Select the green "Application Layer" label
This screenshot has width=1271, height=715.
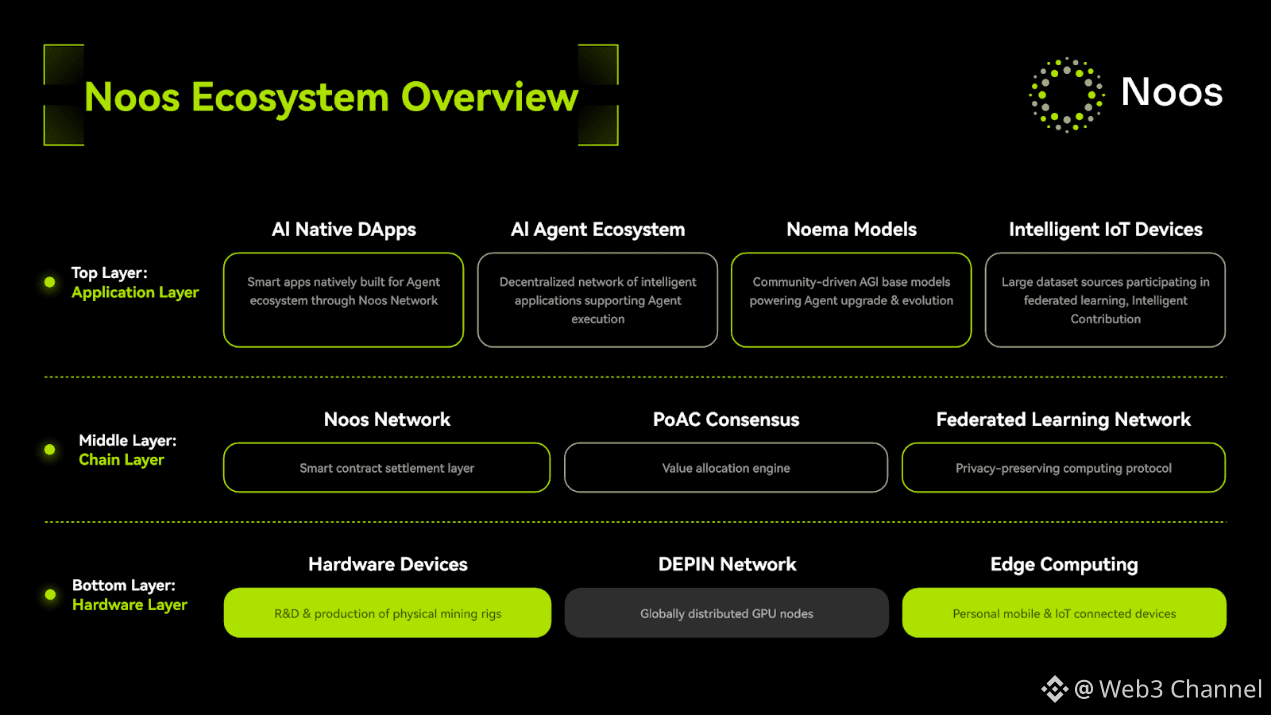tap(135, 293)
